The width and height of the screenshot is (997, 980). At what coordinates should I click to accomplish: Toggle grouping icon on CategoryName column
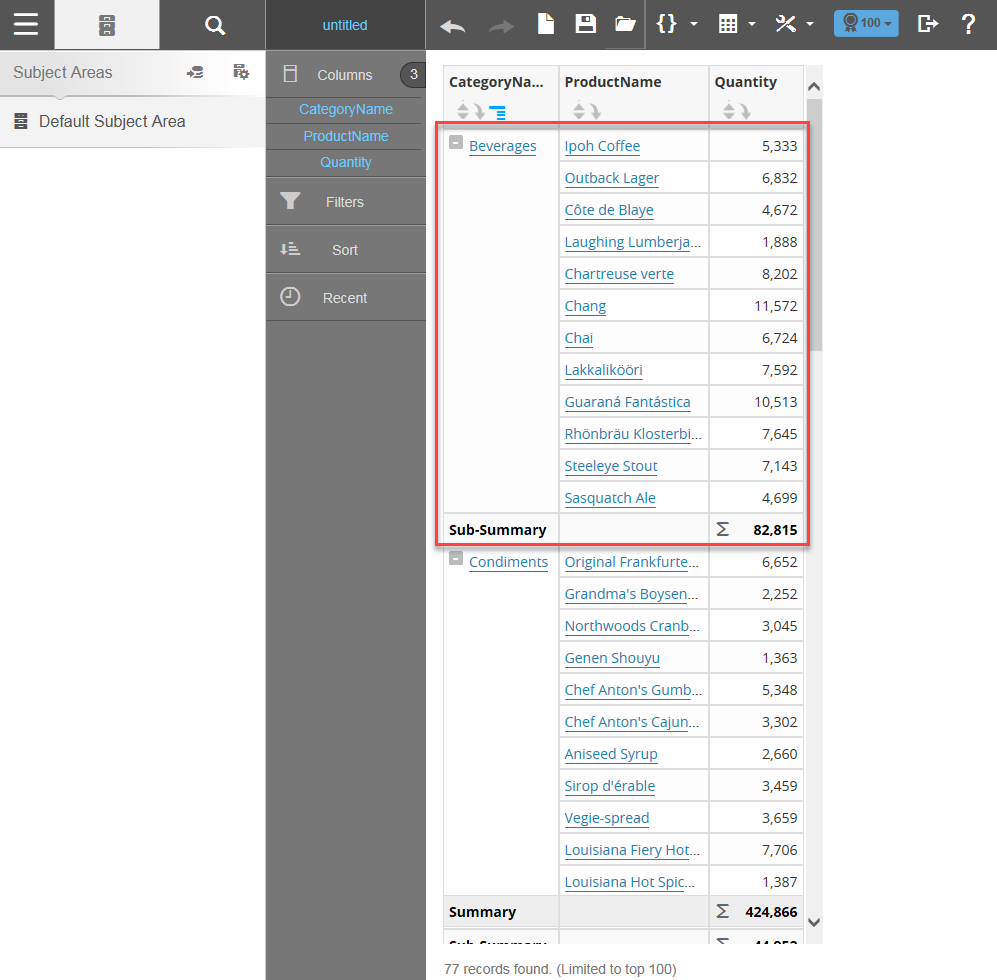[x=497, y=111]
